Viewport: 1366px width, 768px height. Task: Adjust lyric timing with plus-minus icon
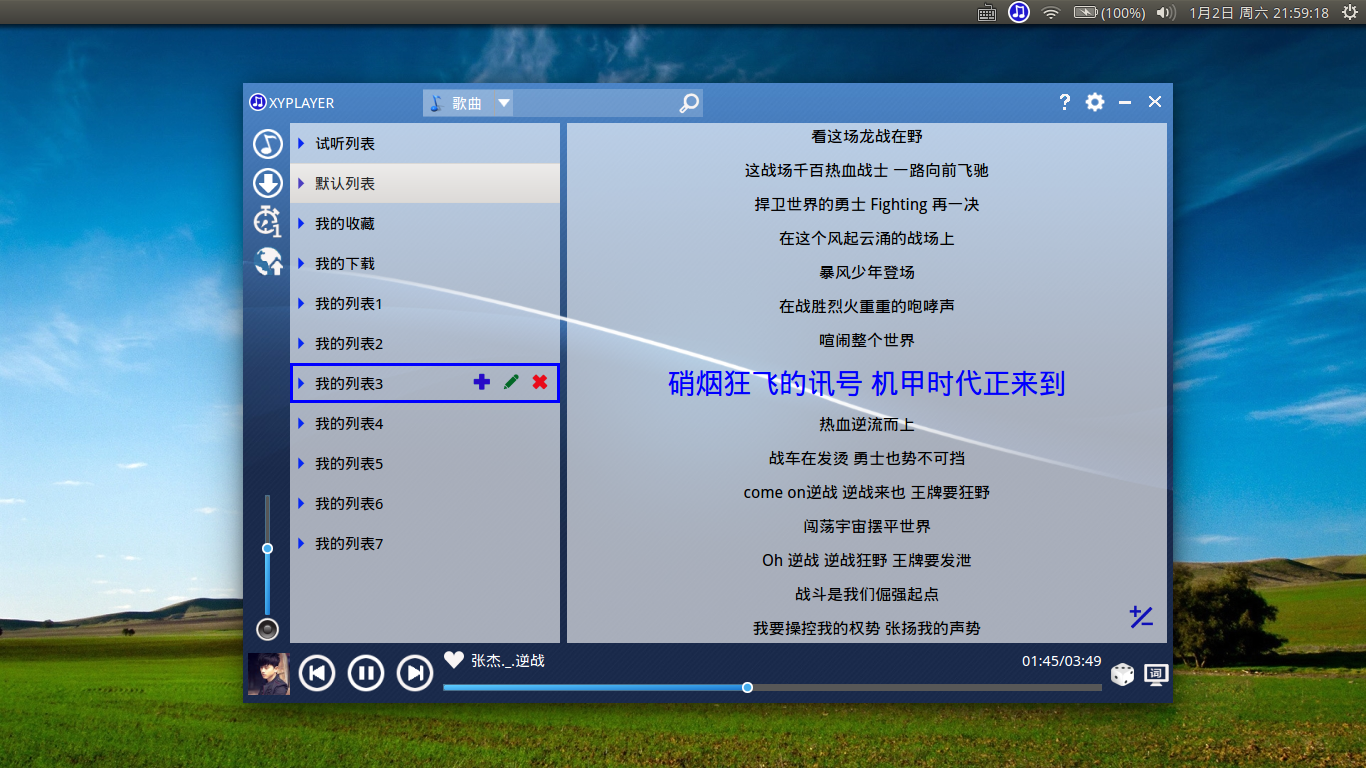coord(1141,617)
